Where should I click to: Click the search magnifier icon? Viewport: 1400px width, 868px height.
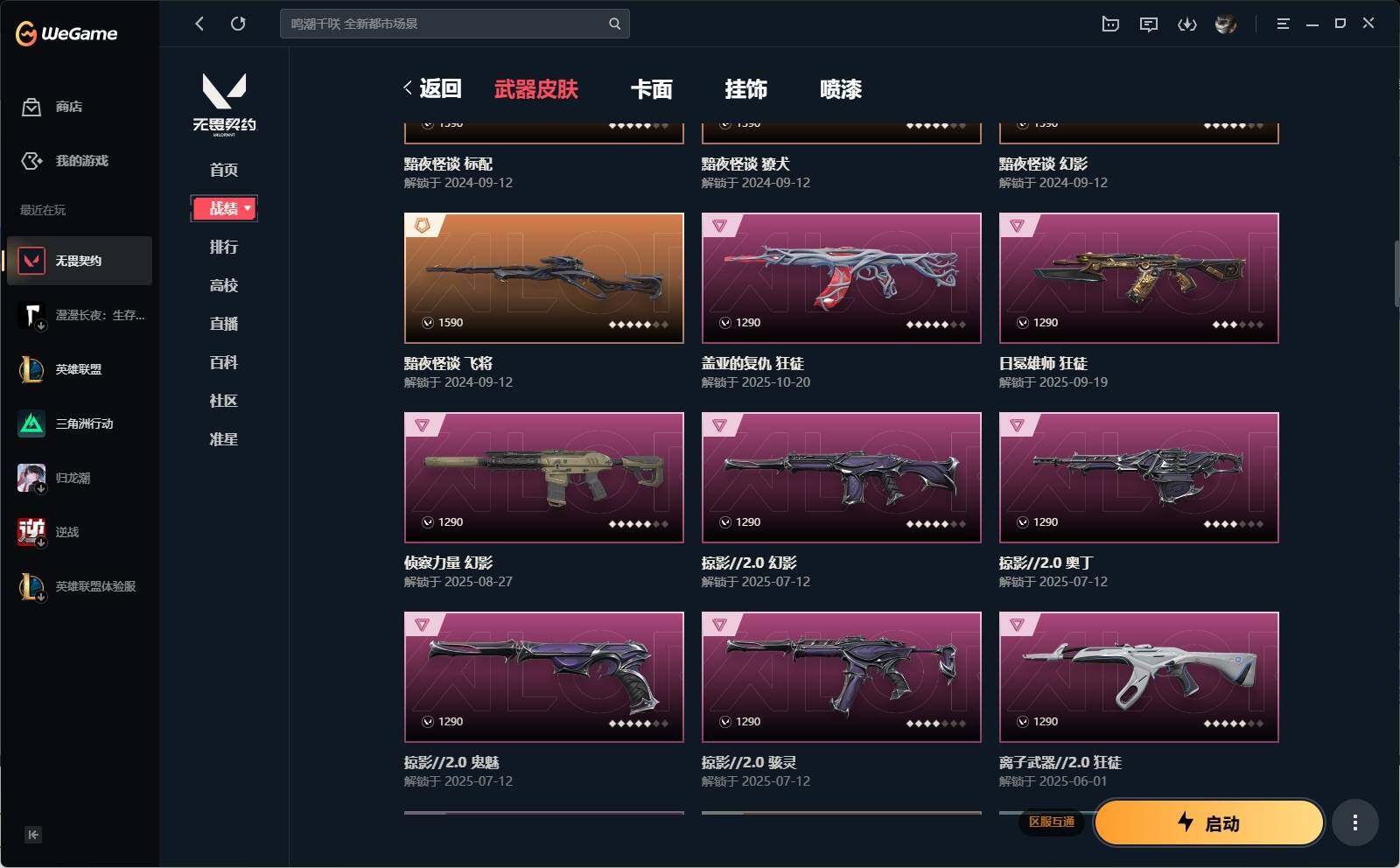coord(614,24)
